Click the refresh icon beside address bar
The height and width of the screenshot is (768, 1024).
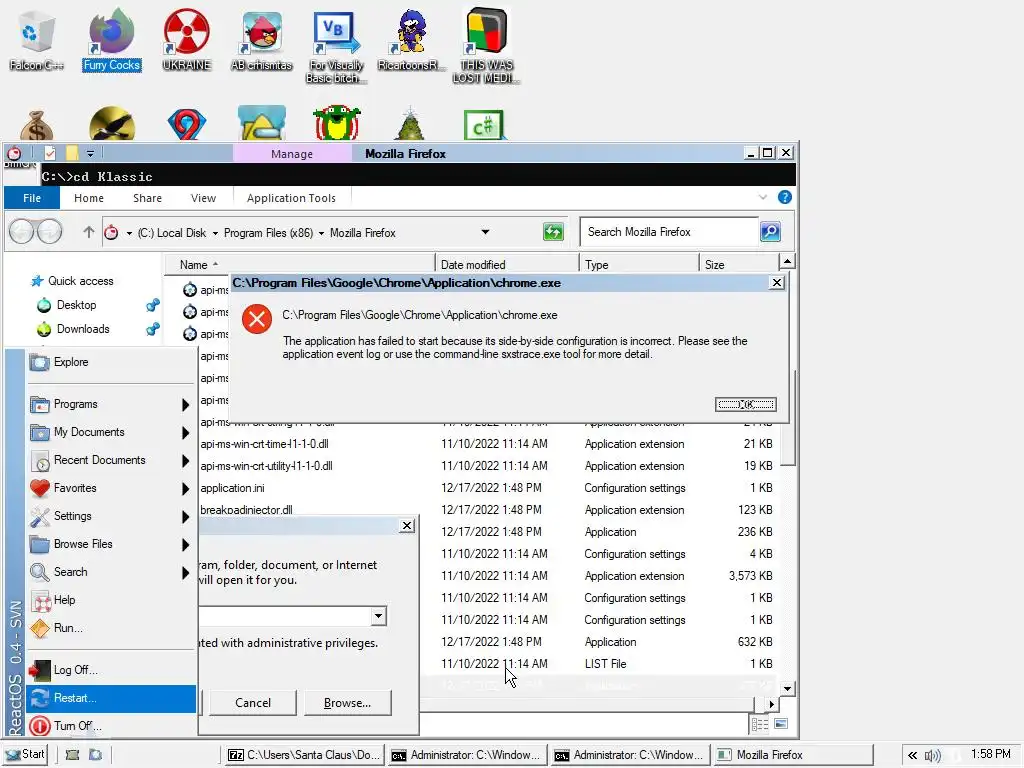click(553, 232)
